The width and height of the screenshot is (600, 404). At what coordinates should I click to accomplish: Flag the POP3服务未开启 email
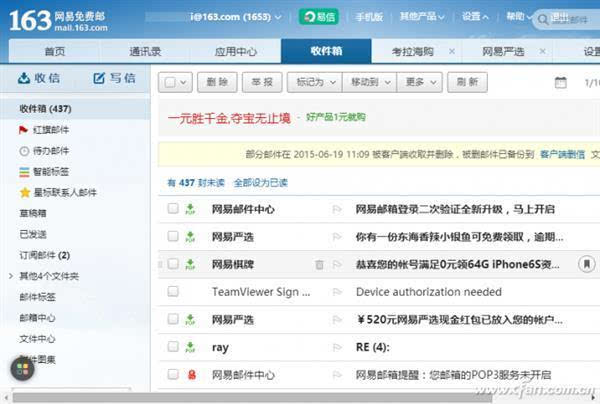pyautogui.click(x=337, y=375)
